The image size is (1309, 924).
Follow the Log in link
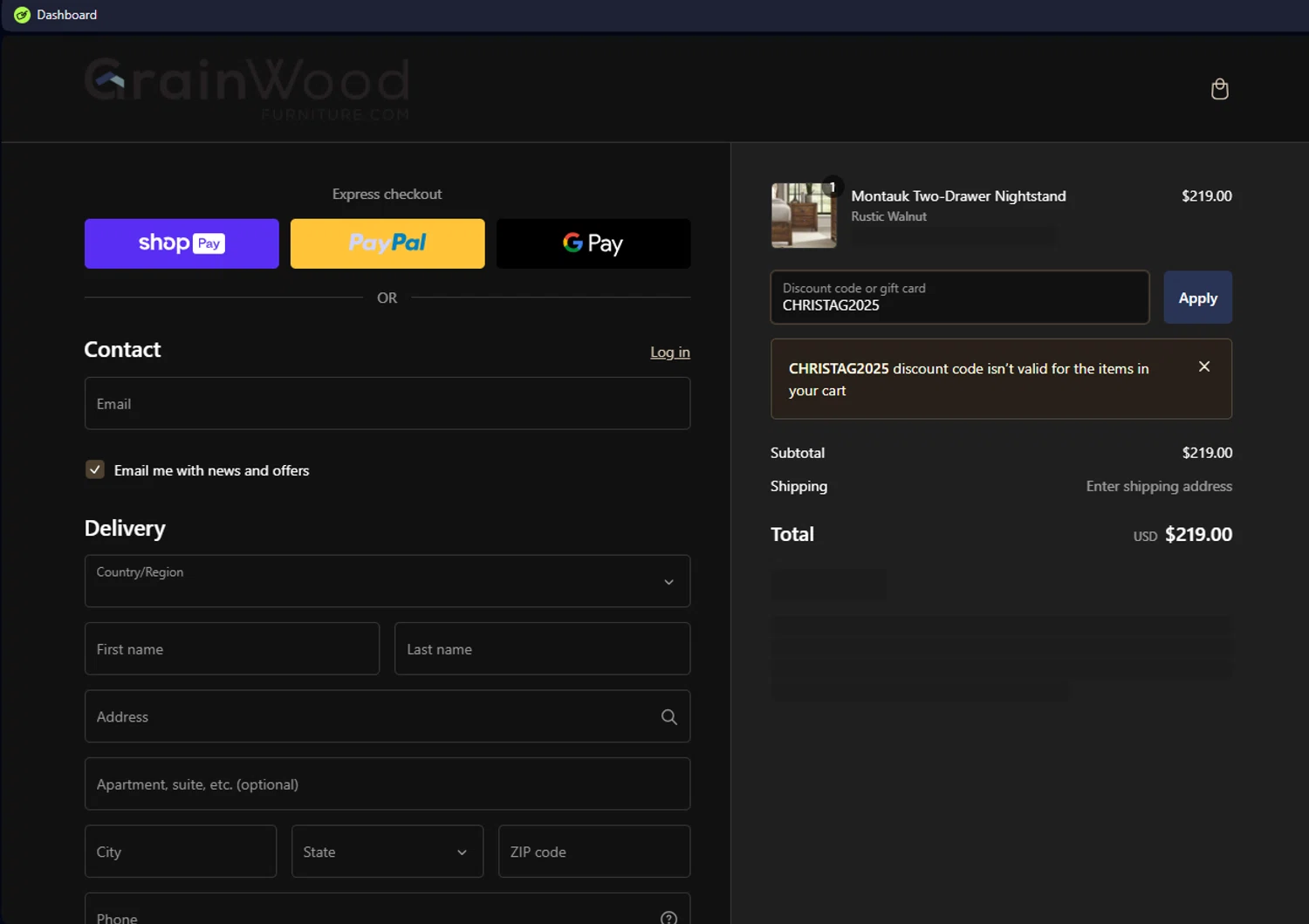tap(670, 352)
